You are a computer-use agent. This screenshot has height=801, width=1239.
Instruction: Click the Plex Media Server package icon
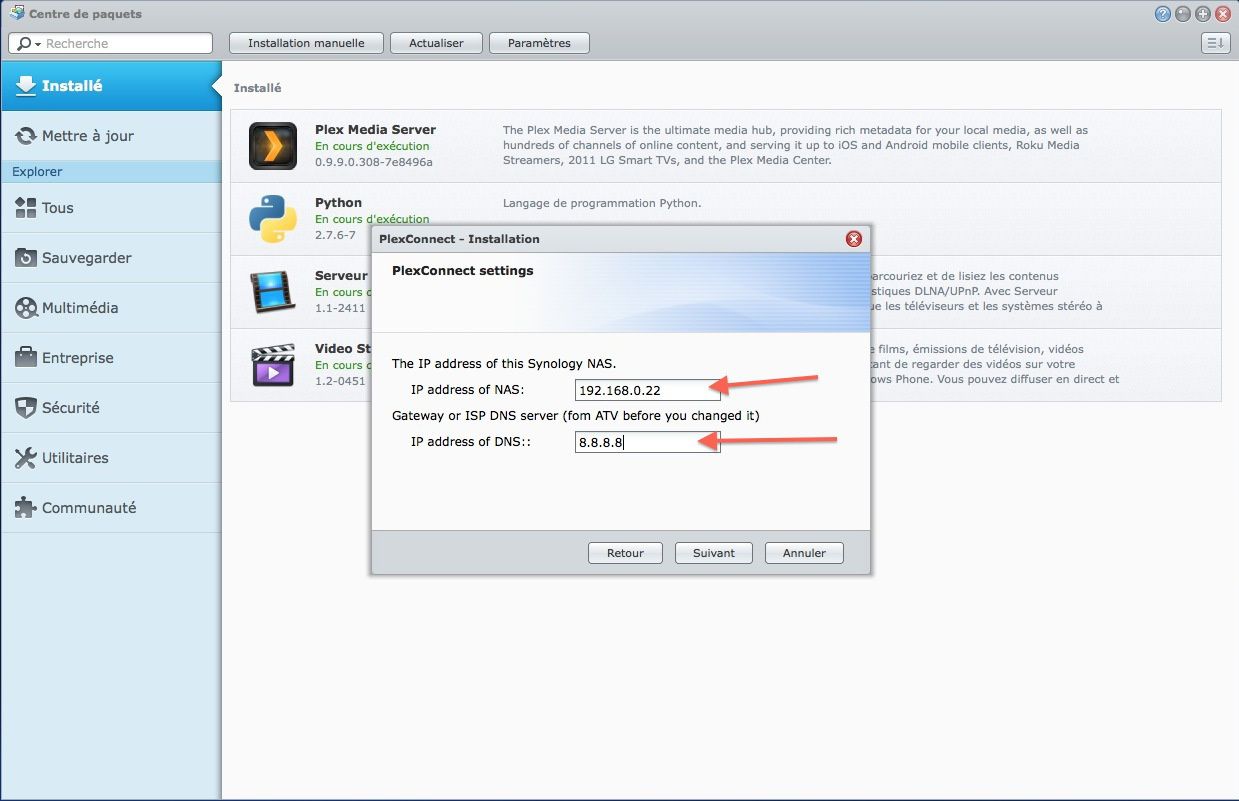coord(273,146)
